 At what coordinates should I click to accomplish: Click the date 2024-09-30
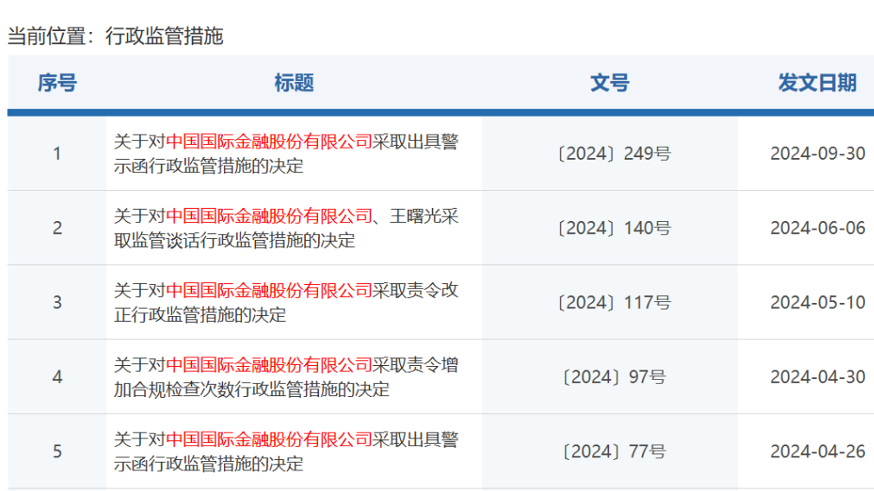[818, 154]
